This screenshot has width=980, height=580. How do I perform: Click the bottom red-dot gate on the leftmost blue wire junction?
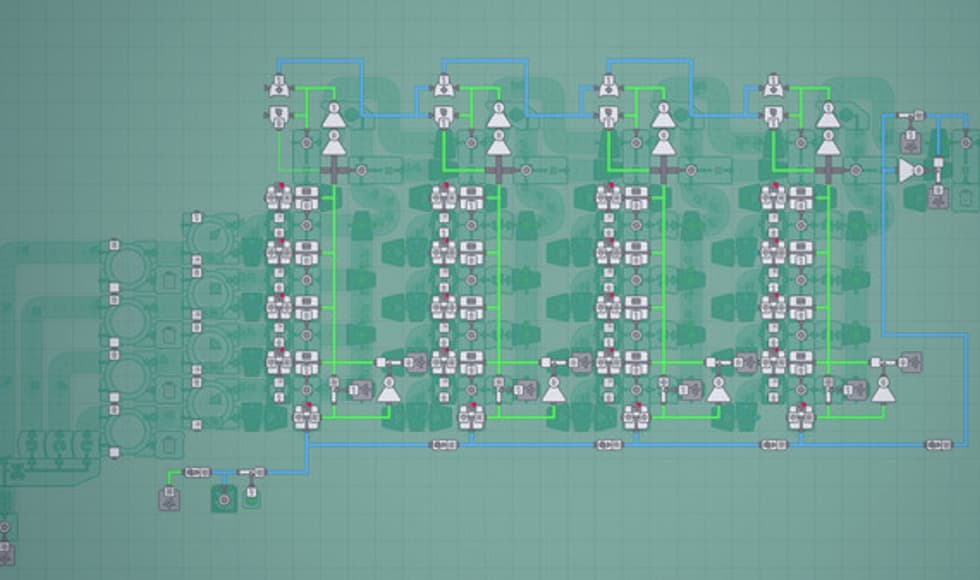pos(306,417)
